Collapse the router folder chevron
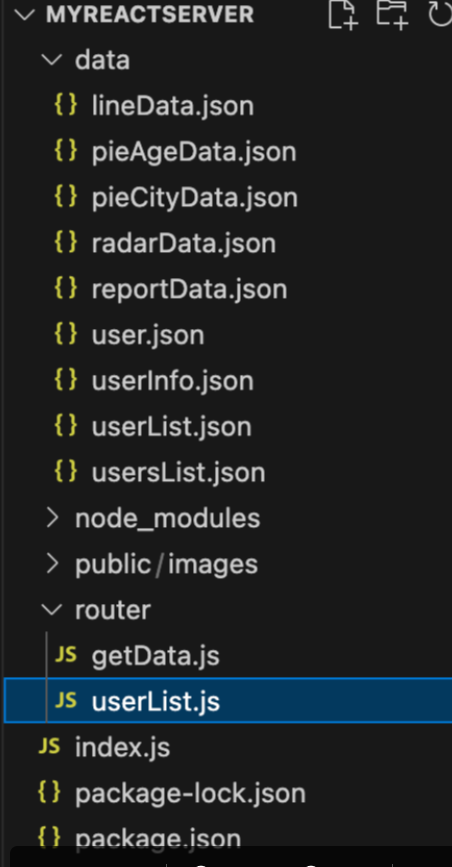The height and width of the screenshot is (867, 452). pos(52,610)
